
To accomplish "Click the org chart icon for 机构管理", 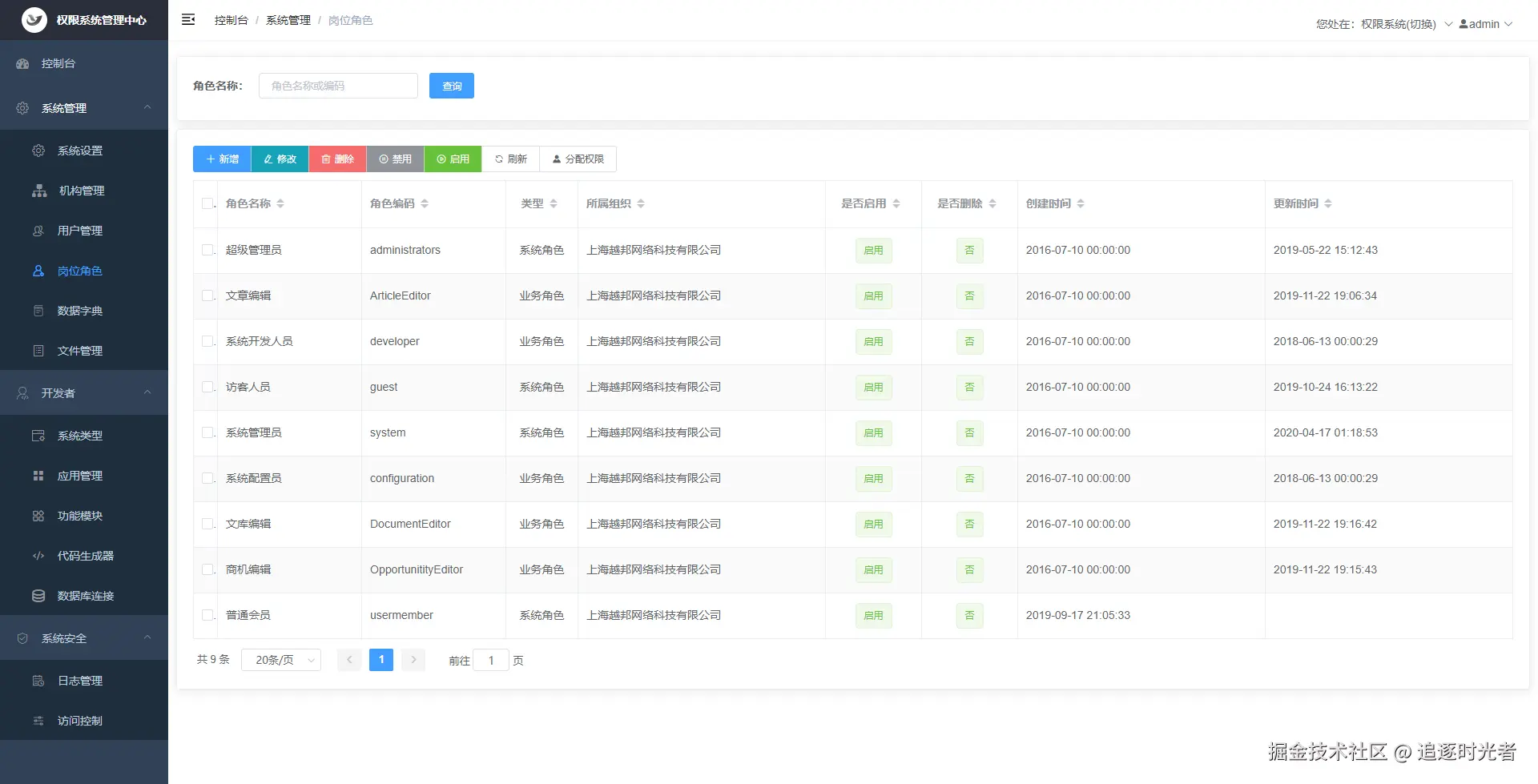I will pyautogui.click(x=39, y=191).
